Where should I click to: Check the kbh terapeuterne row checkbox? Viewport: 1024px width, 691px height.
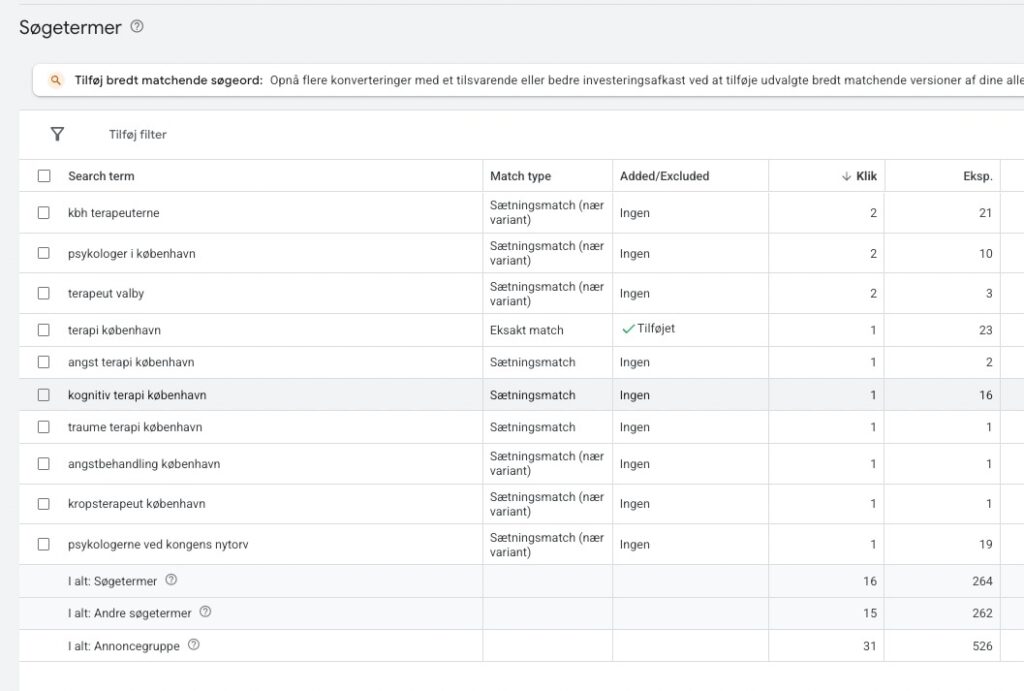(x=44, y=213)
